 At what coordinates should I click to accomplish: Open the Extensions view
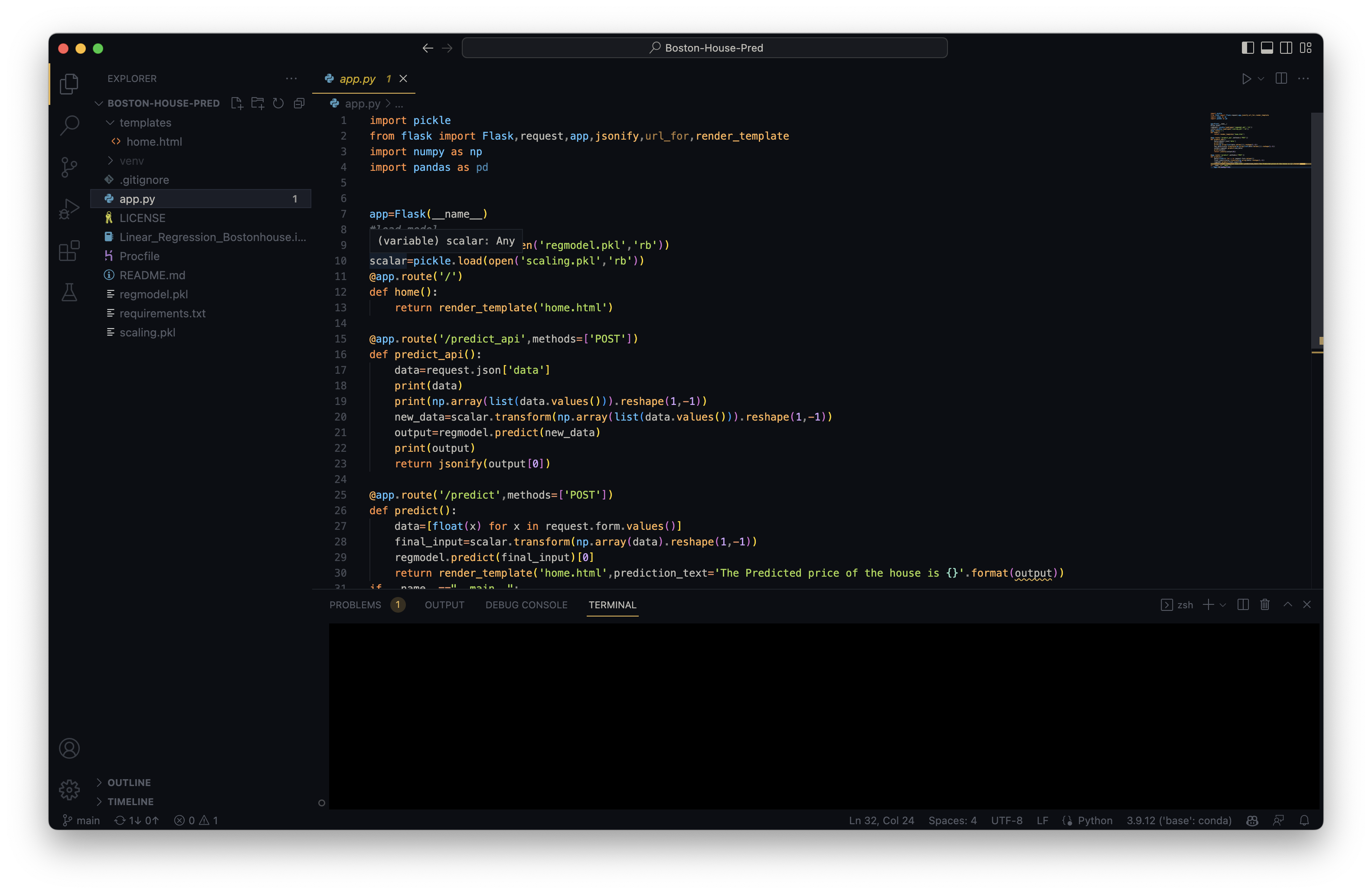click(x=69, y=251)
